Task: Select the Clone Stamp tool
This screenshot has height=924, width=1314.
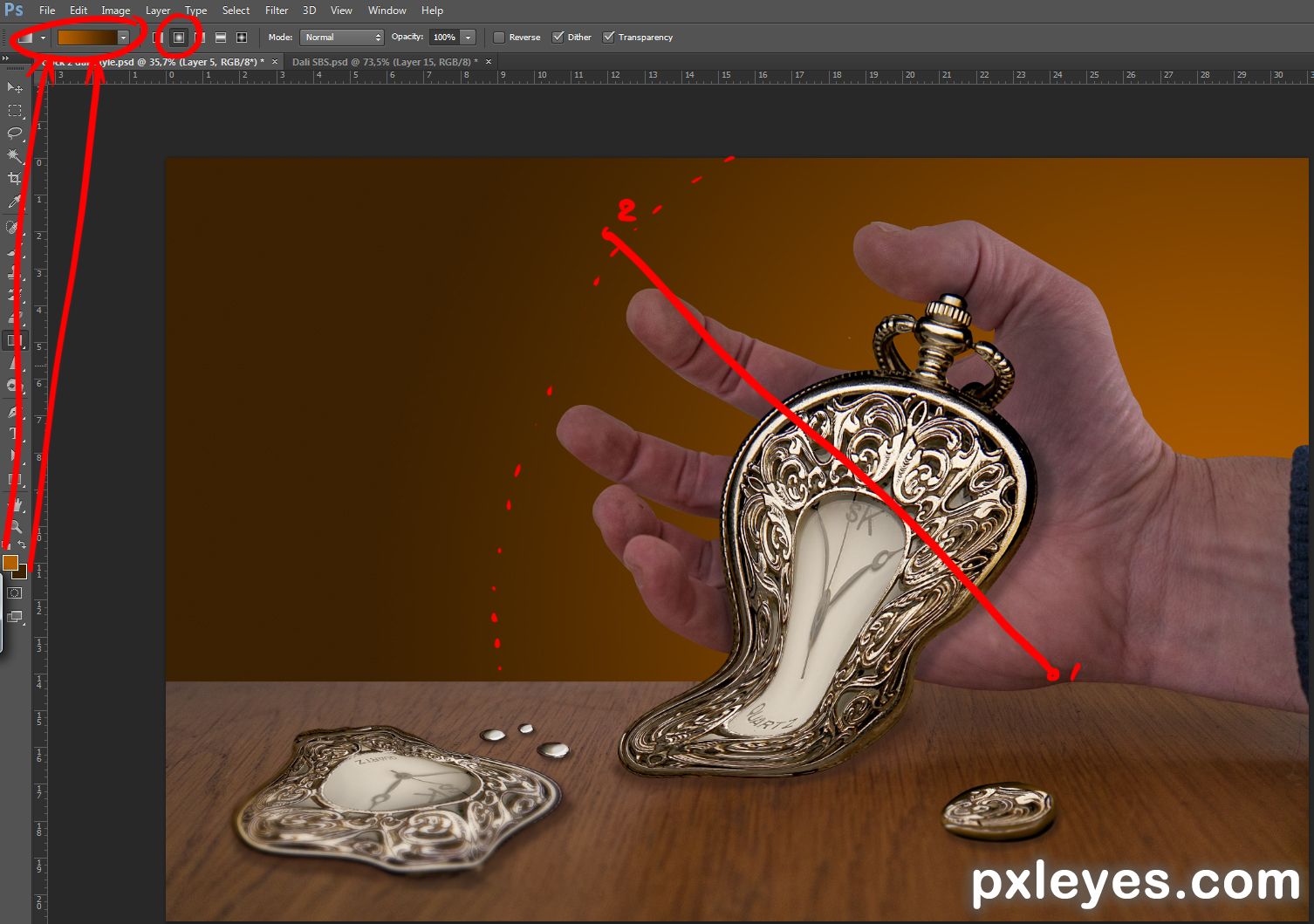Action: pos(15,273)
